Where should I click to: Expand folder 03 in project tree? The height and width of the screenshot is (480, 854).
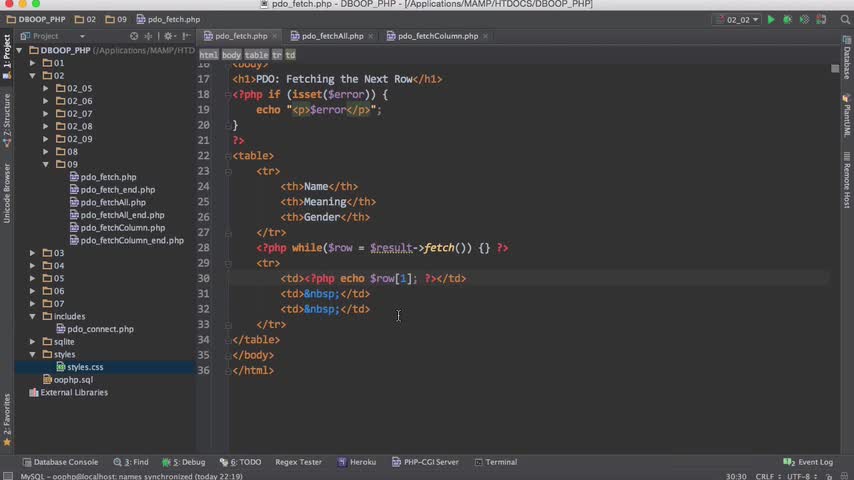pyautogui.click(x=33, y=253)
